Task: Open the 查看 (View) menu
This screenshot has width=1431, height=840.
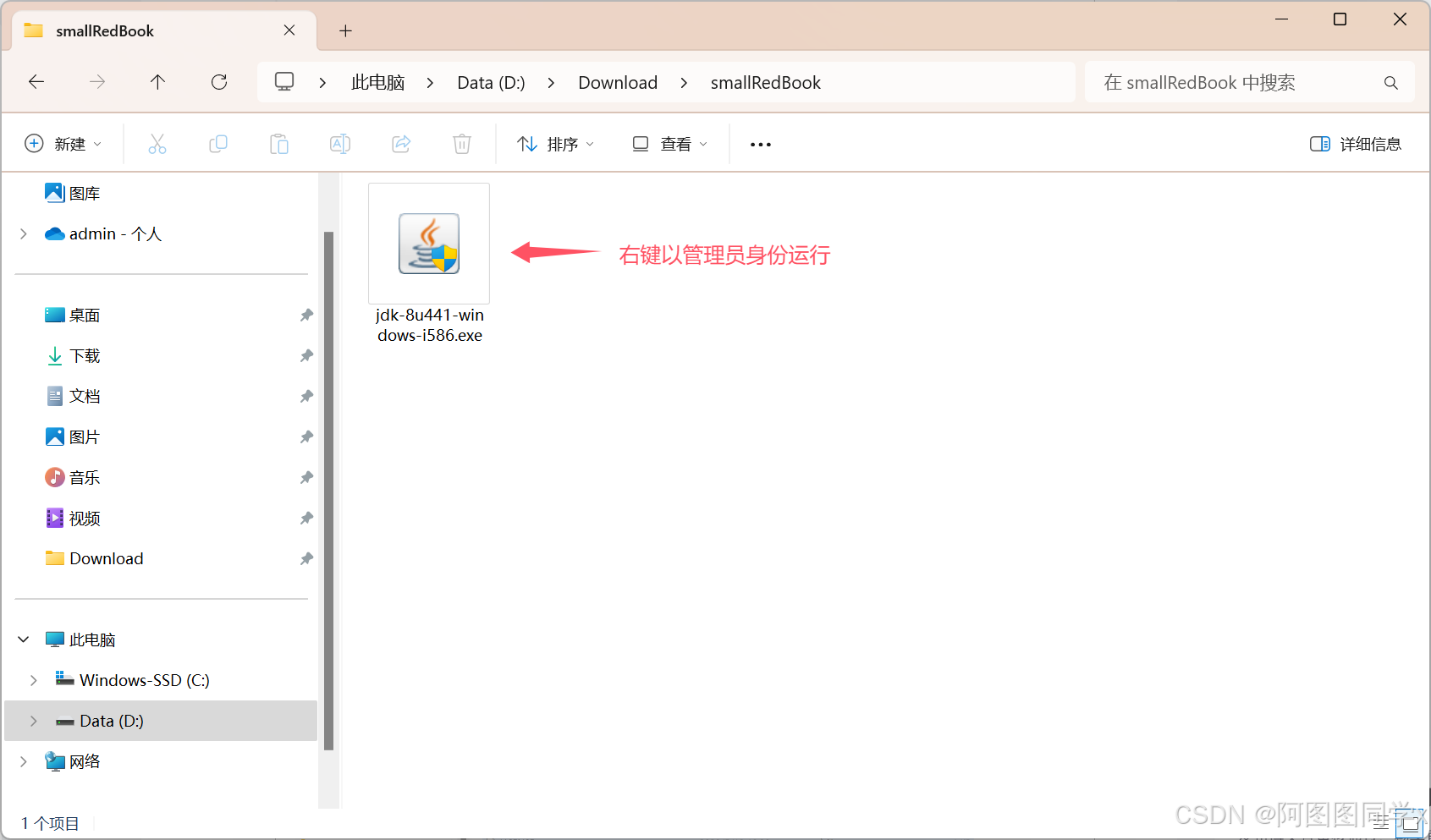Action: pyautogui.click(x=669, y=144)
